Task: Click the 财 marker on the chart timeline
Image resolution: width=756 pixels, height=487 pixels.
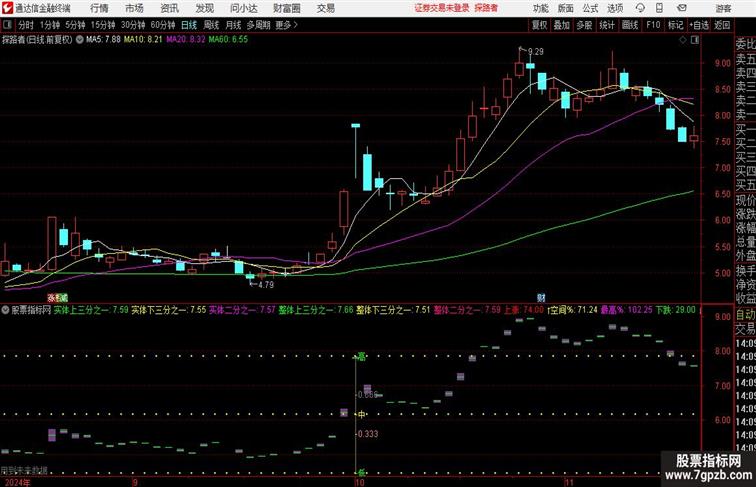Action: pyautogui.click(x=541, y=298)
